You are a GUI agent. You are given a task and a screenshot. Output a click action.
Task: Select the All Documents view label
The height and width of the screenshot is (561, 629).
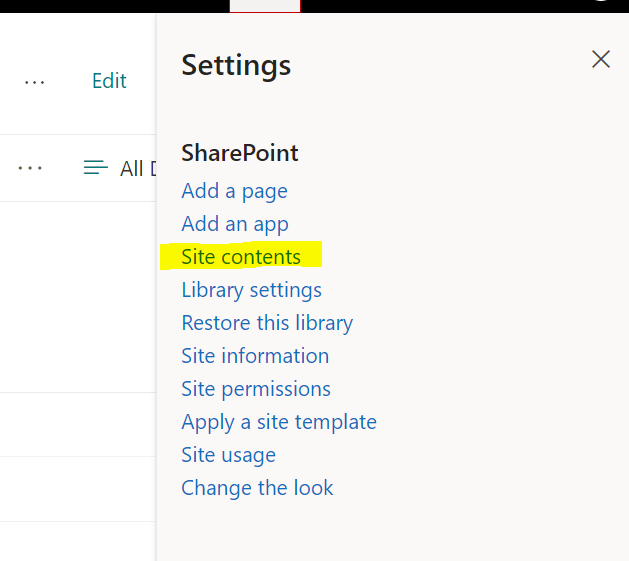pos(138,169)
